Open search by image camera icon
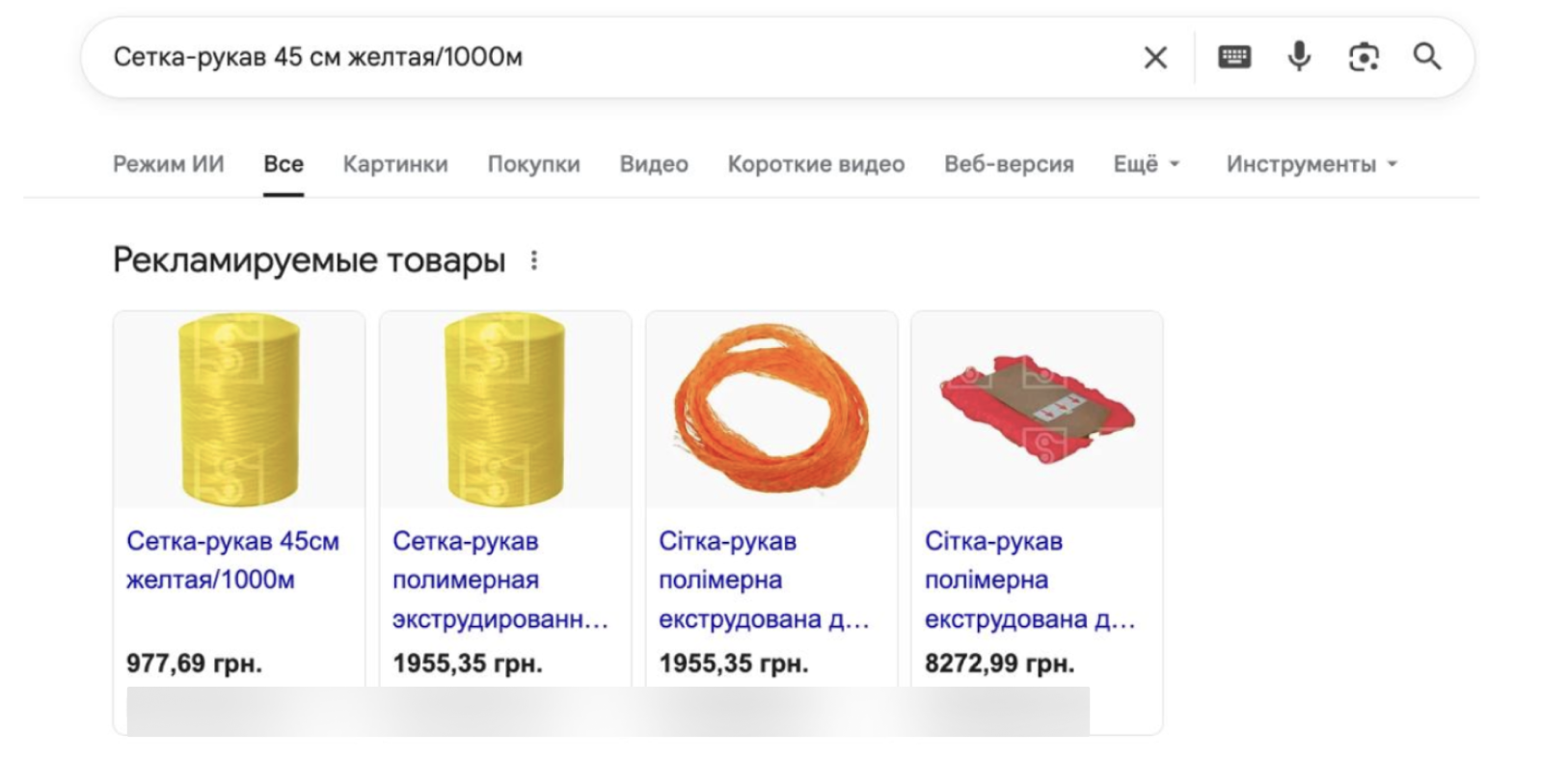This screenshot has height=758, width=1568. [1363, 57]
